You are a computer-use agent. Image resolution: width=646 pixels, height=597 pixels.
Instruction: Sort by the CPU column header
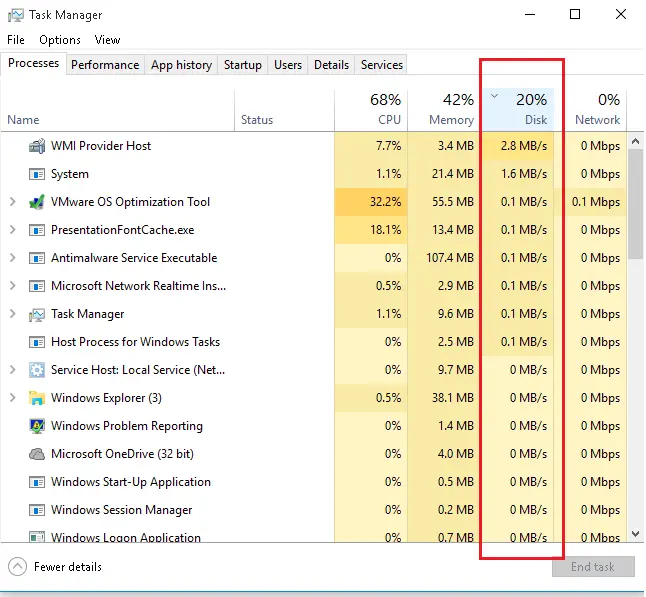point(371,110)
